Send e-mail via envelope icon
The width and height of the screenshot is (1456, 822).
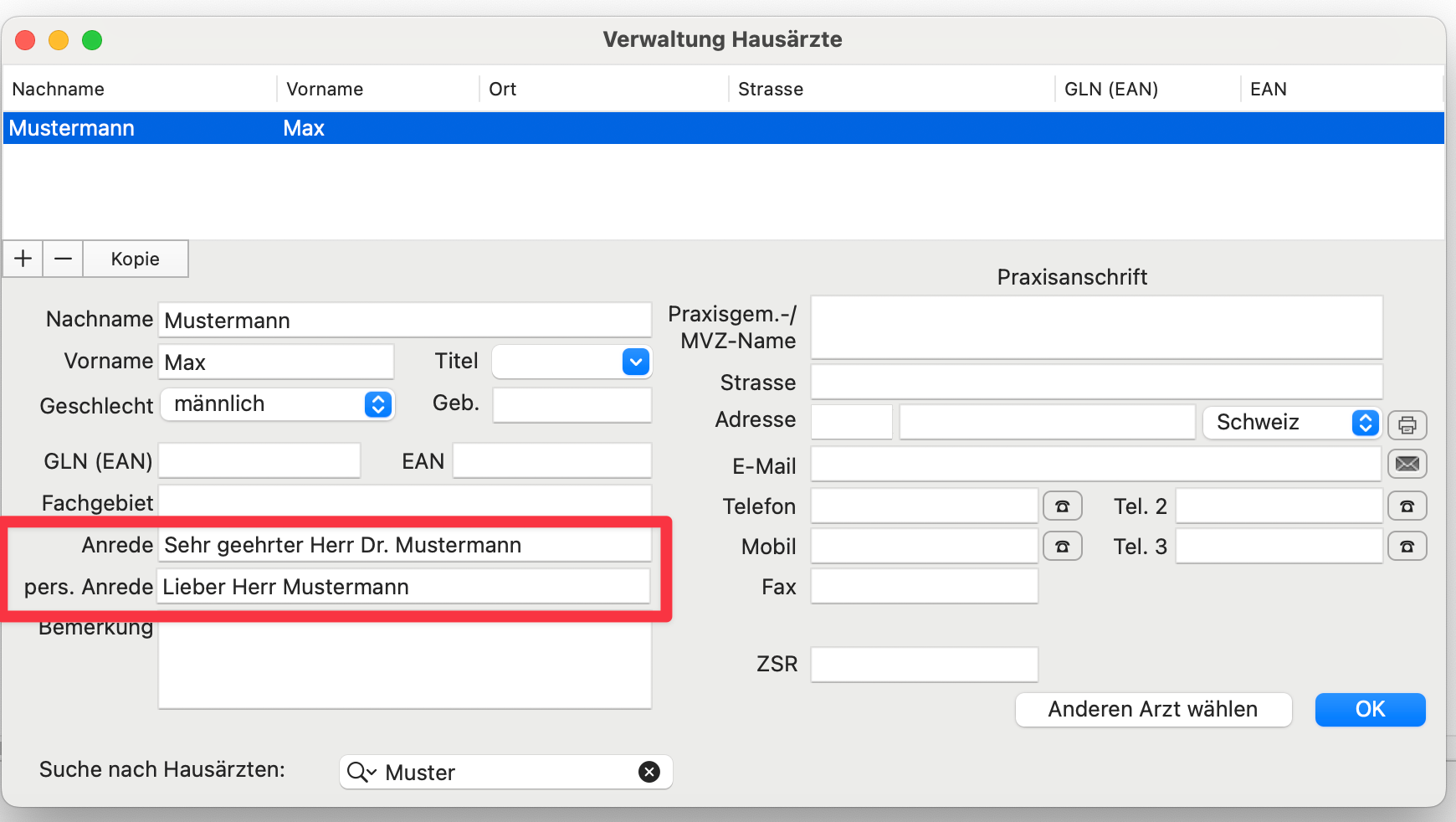click(x=1407, y=464)
